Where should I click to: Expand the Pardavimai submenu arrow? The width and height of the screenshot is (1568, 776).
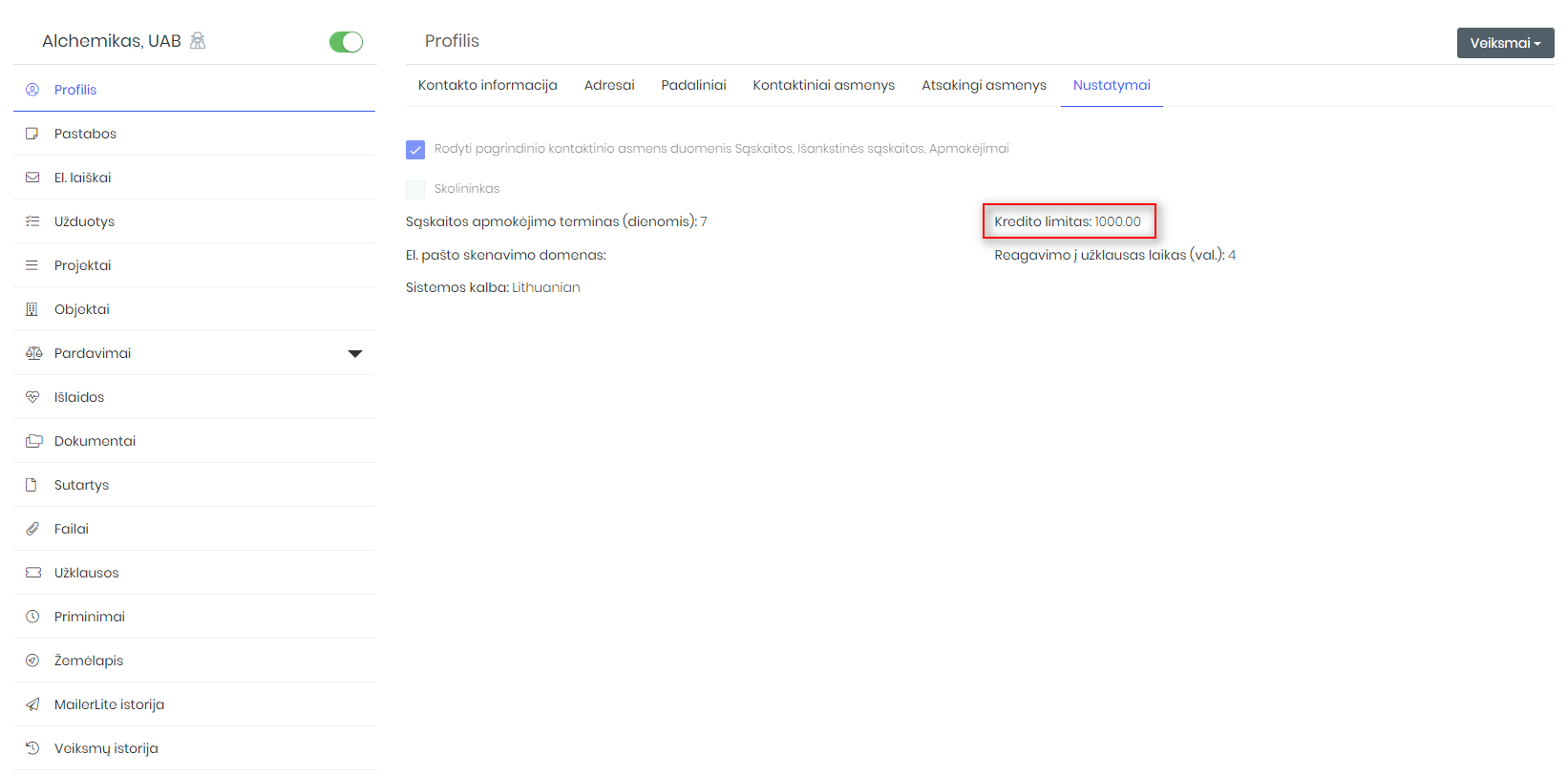[355, 353]
